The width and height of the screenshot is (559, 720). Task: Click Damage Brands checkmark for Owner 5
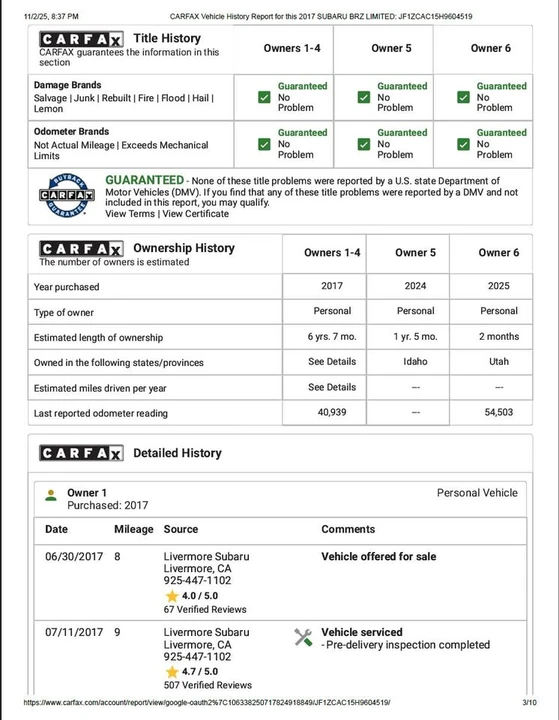coord(364,97)
